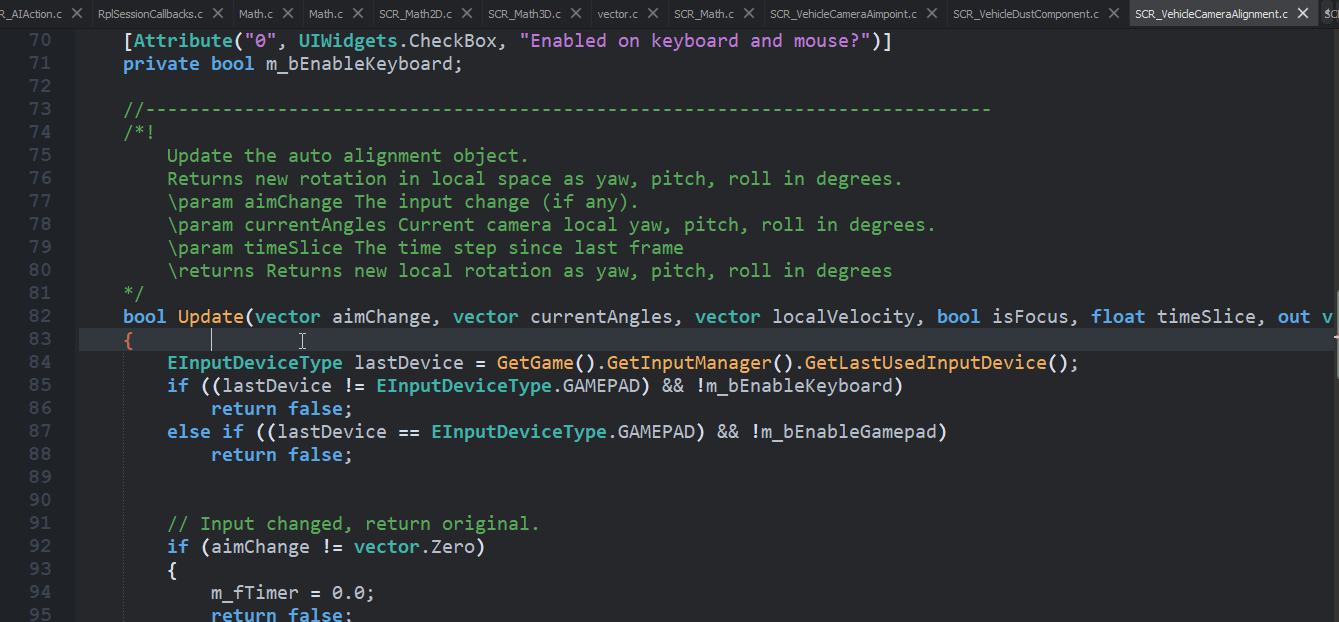Image resolution: width=1339 pixels, height=622 pixels.
Task: Click the m_bEnableKeyboard variable declaration
Action: click(x=364, y=64)
